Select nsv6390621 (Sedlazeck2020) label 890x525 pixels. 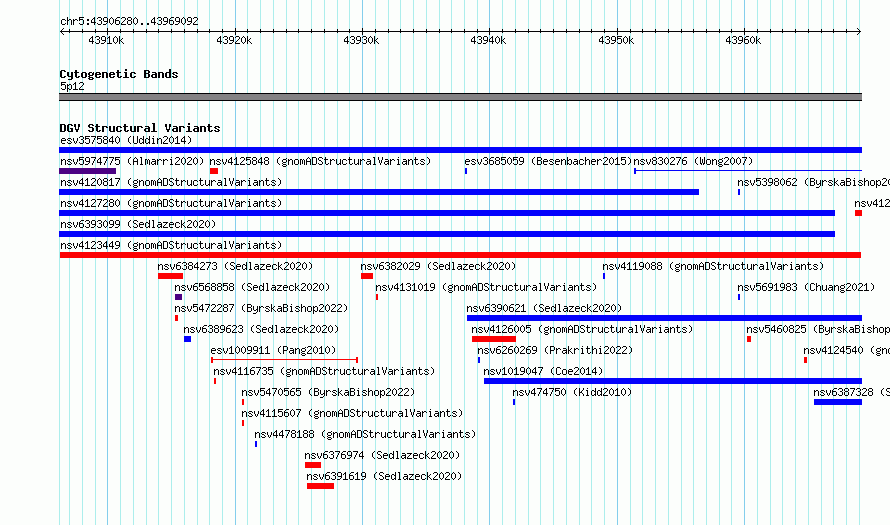(x=544, y=308)
